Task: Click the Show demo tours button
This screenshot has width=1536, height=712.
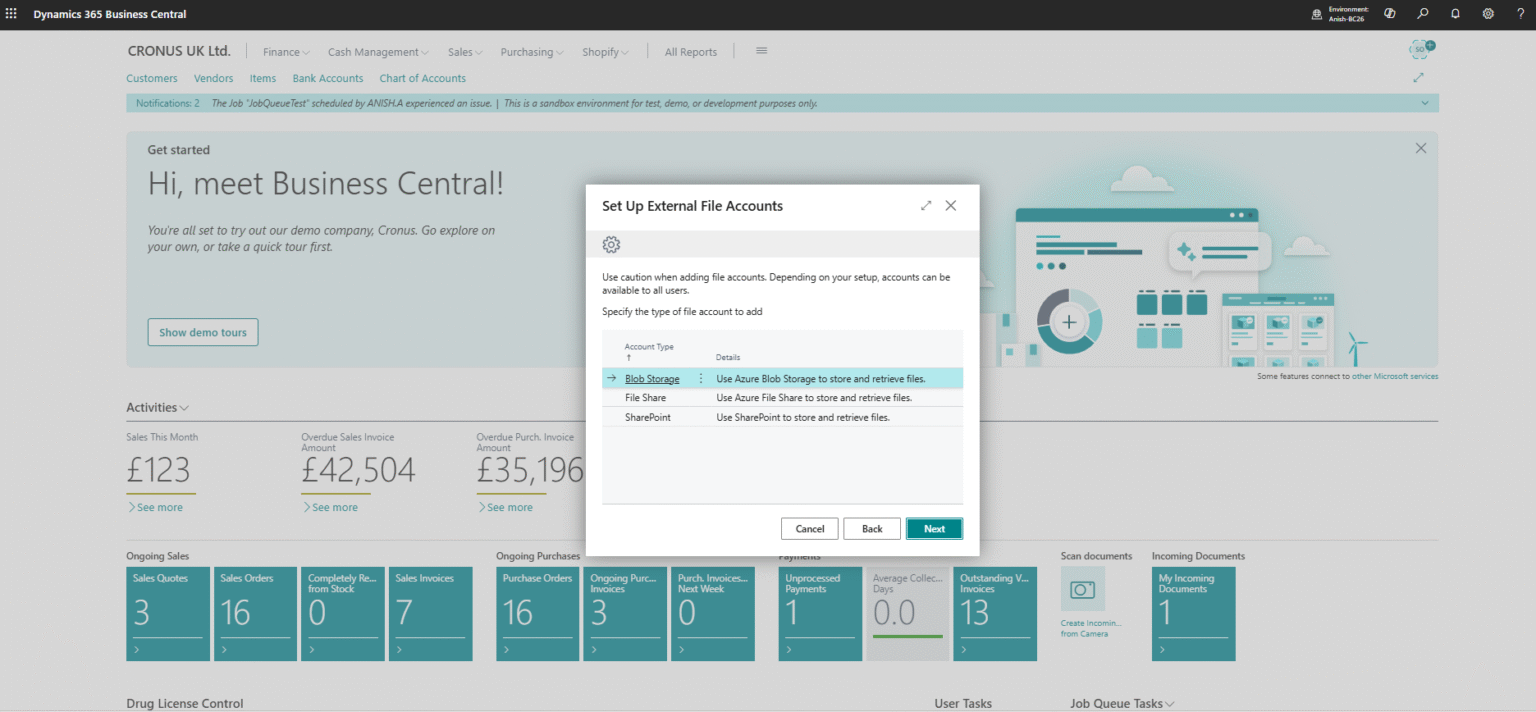Action: [x=202, y=333]
